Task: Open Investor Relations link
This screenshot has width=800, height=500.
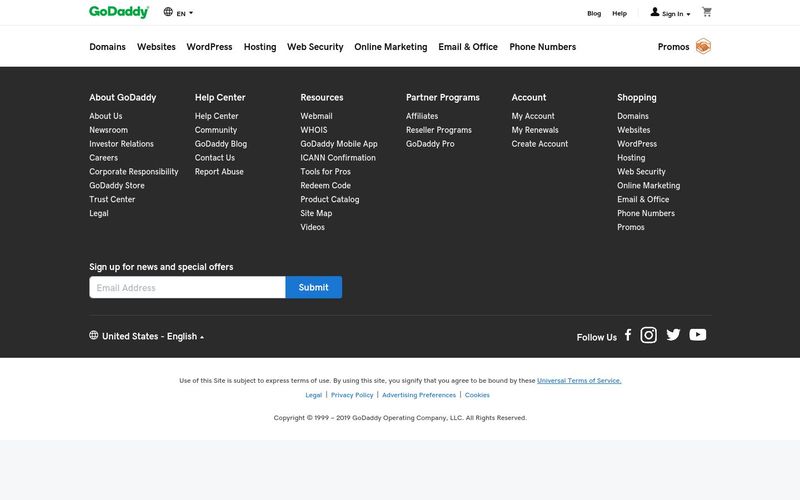Action: tap(121, 144)
